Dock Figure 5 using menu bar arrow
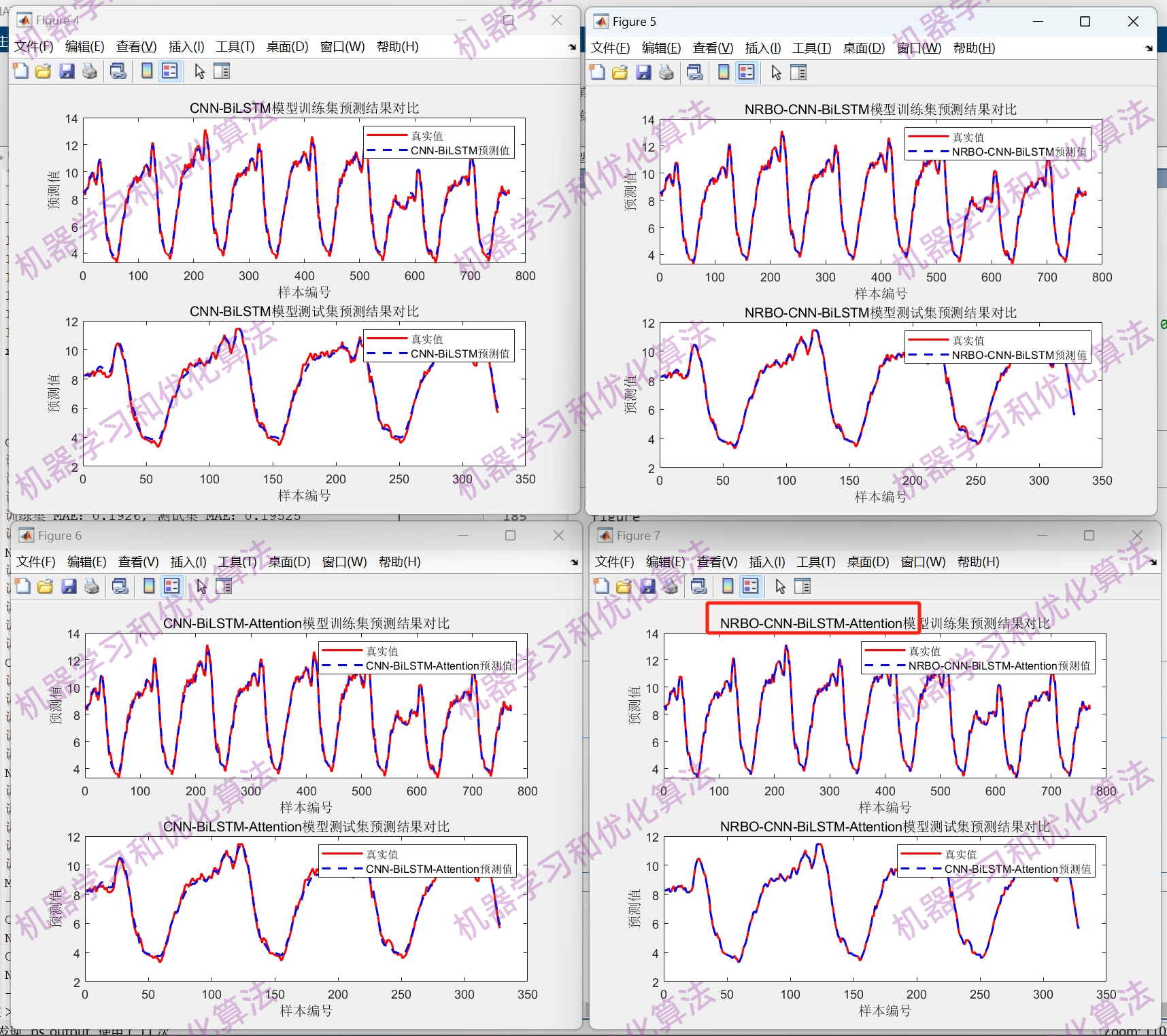The image size is (1167, 1036). [x=1149, y=48]
